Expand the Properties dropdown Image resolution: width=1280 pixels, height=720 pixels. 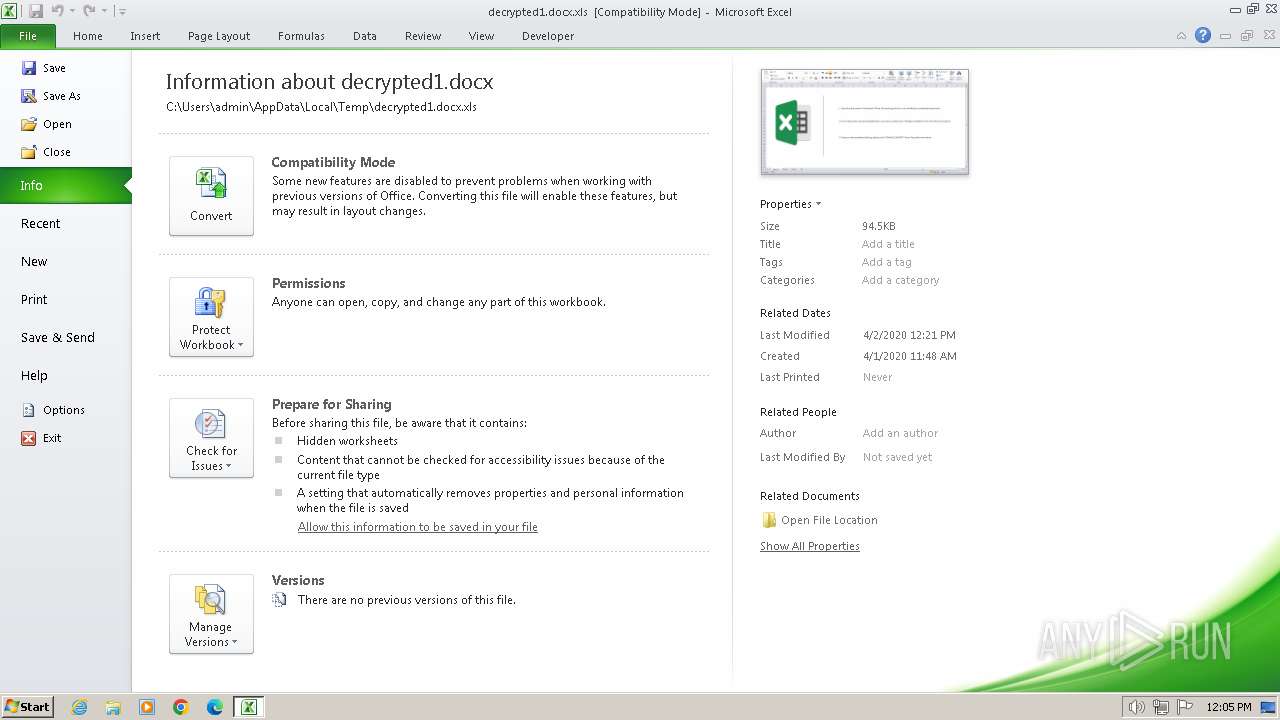point(790,204)
